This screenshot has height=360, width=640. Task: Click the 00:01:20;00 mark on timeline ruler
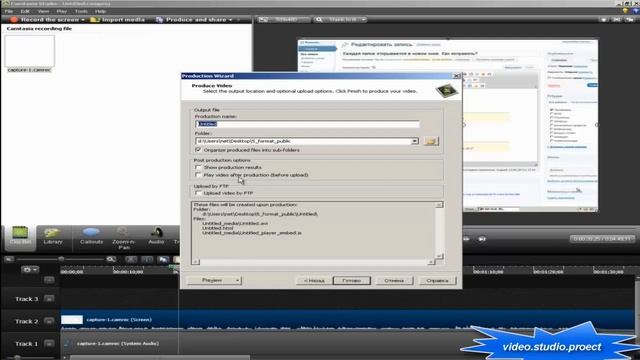tap(548, 271)
